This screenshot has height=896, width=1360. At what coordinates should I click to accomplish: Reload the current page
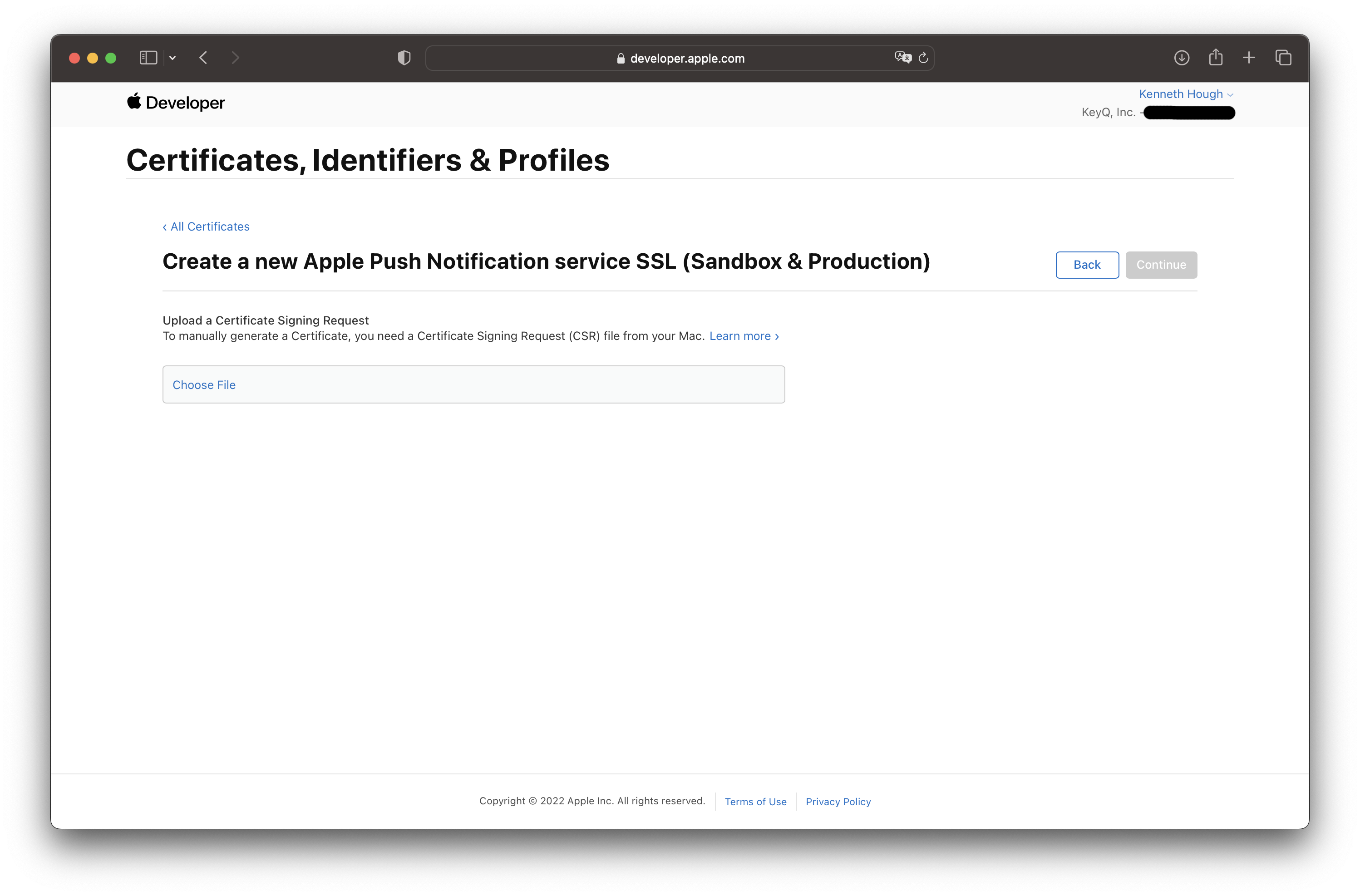coord(924,57)
